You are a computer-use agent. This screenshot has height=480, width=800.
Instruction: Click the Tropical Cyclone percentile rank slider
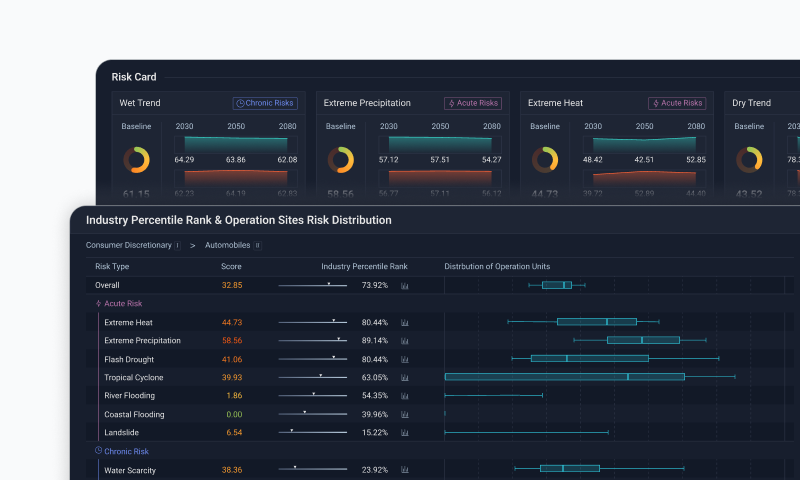tap(313, 377)
